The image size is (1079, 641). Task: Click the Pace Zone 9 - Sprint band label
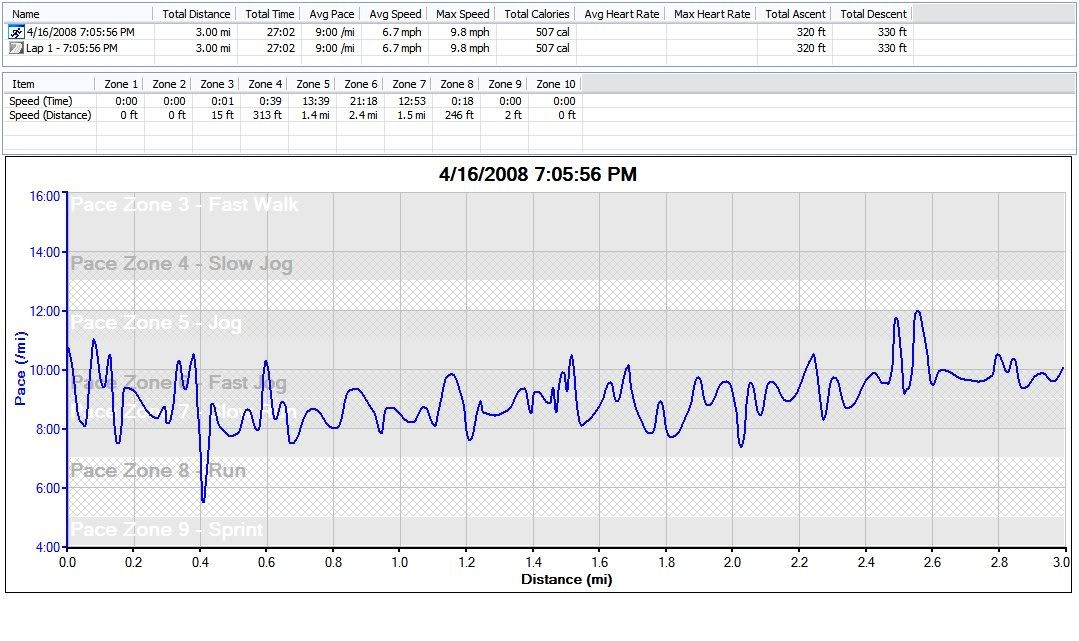tap(167, 530)
